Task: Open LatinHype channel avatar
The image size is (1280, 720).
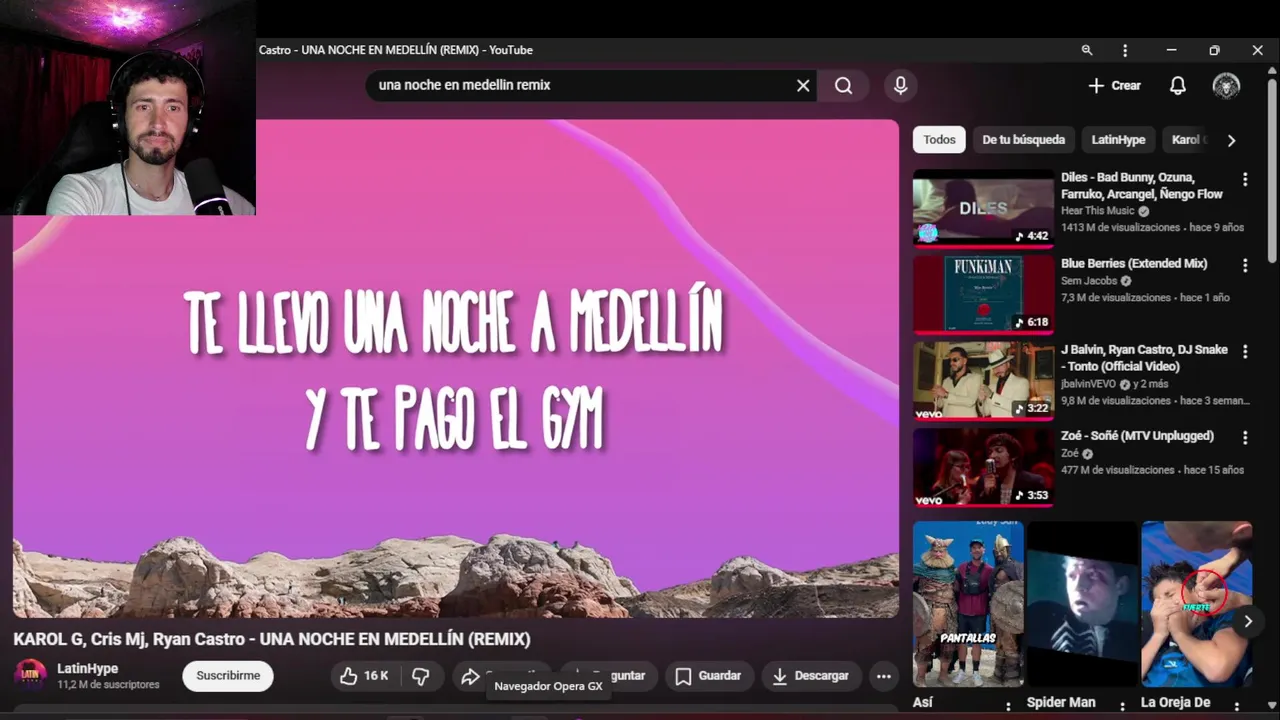Action: click(x=30, y=676)
